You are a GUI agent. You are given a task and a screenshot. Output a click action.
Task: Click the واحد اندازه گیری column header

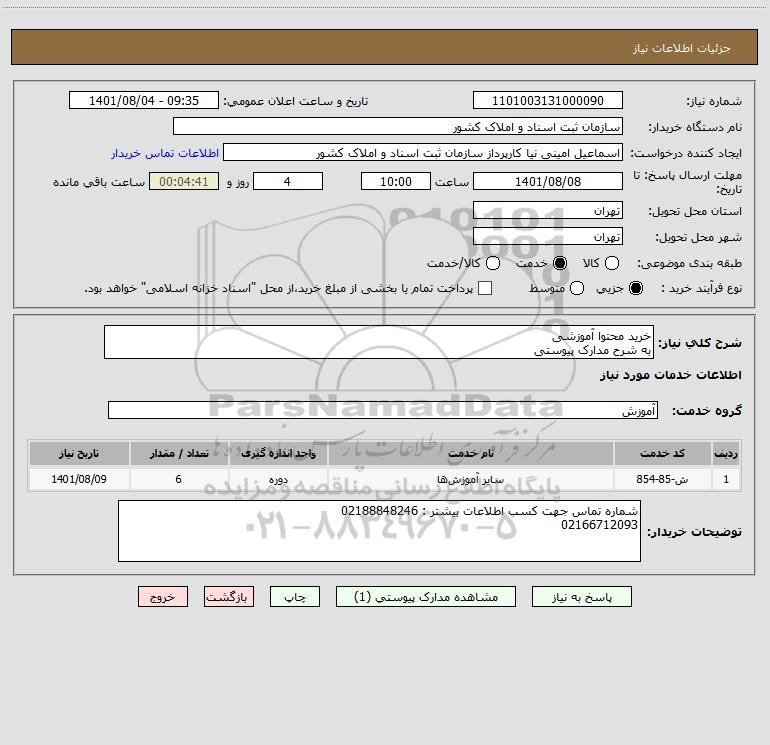pos(278,453)
